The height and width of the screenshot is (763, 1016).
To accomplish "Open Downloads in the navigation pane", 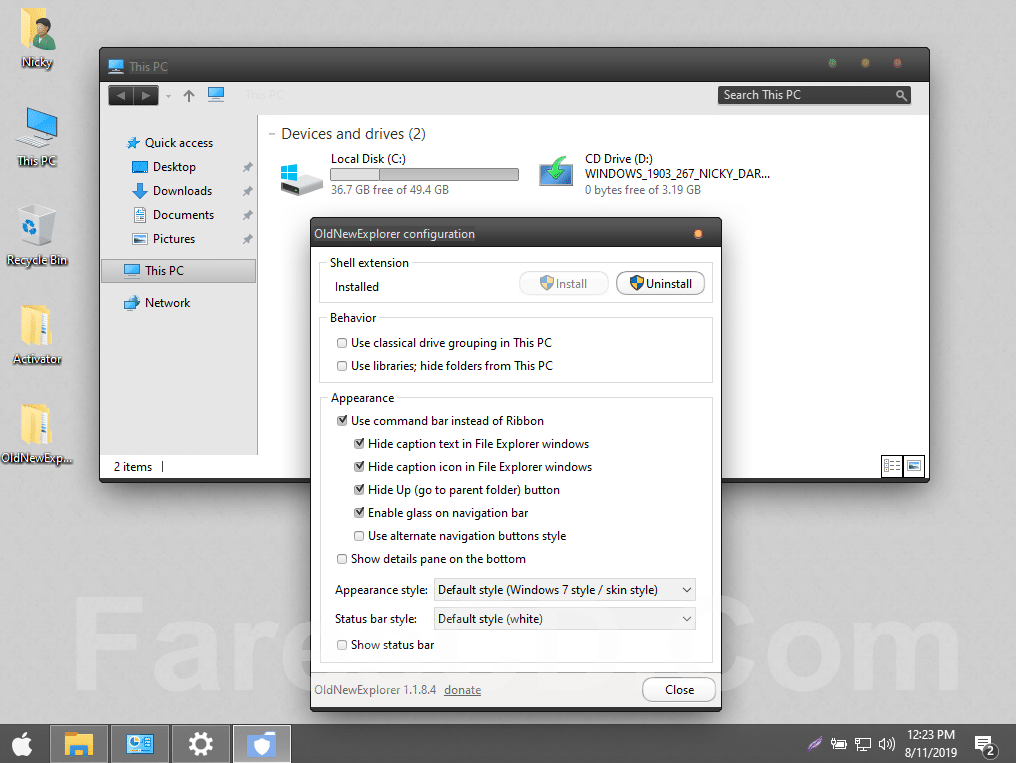I will click(182, 191).
